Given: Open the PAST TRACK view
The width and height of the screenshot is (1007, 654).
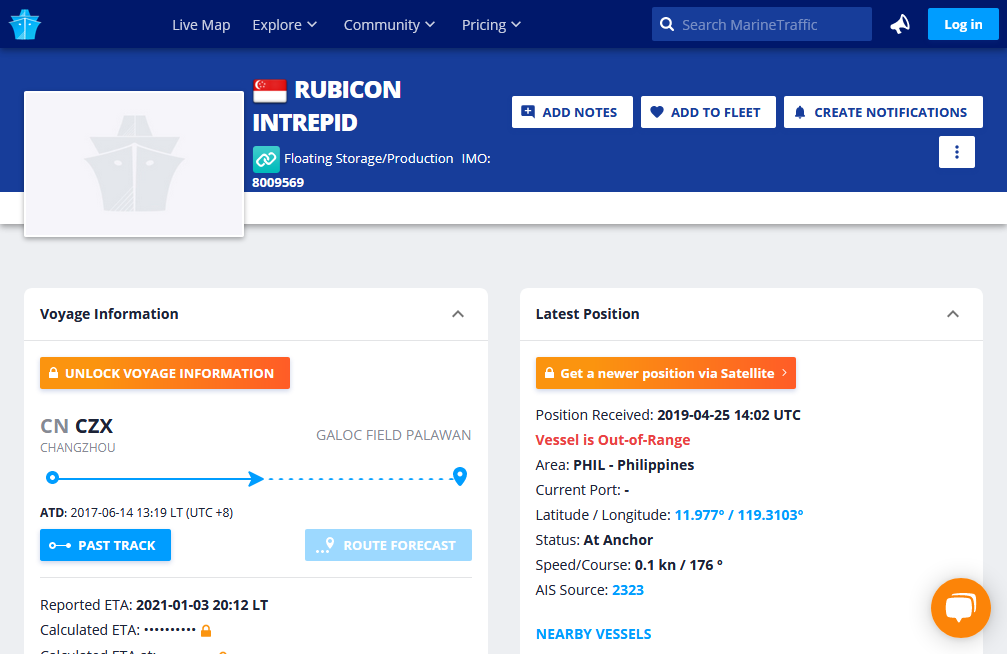Looking at the screenshot, I should 105,545.
